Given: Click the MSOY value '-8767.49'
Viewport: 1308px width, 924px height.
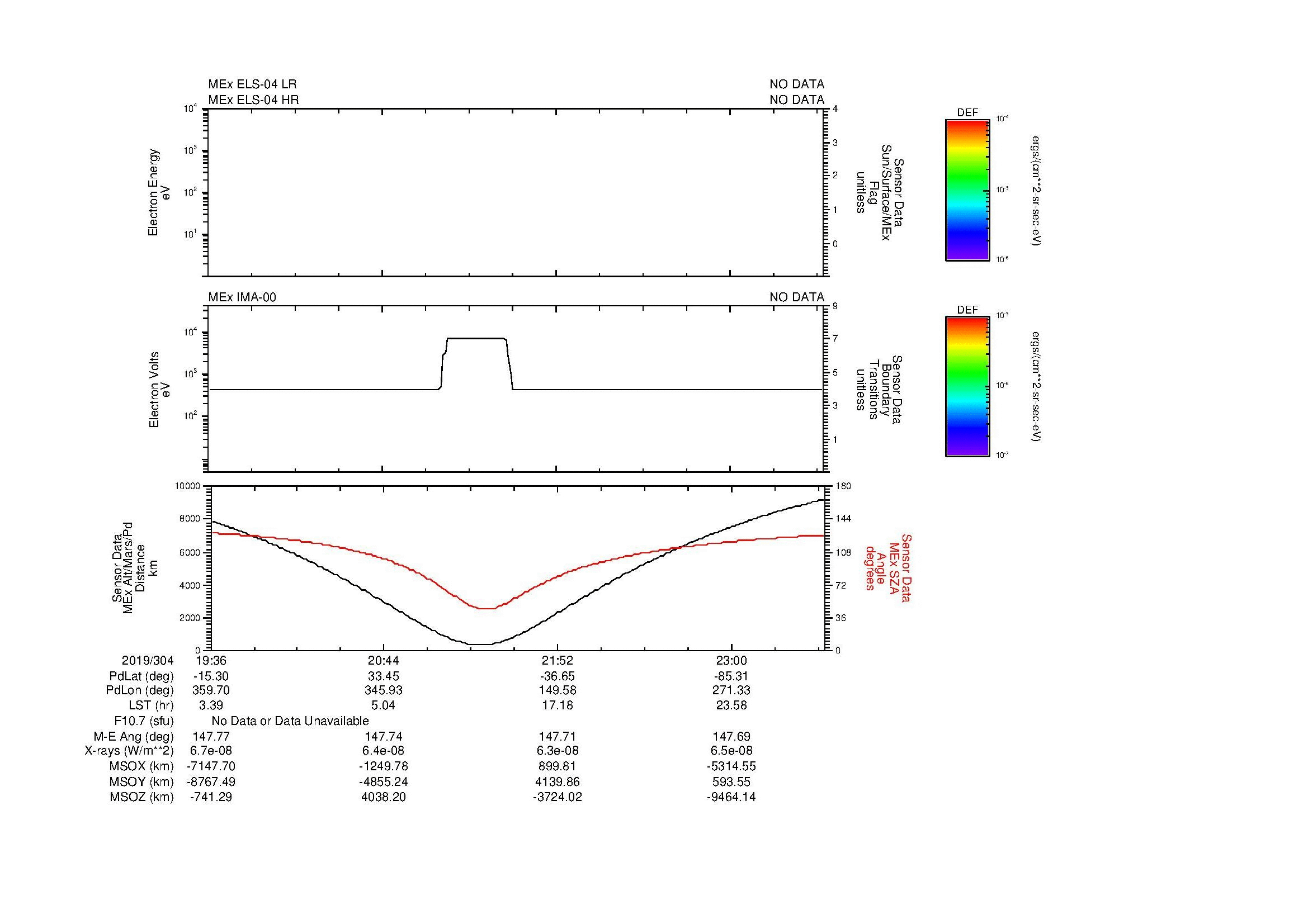Looking at the screenshot, I should [211, 781].
